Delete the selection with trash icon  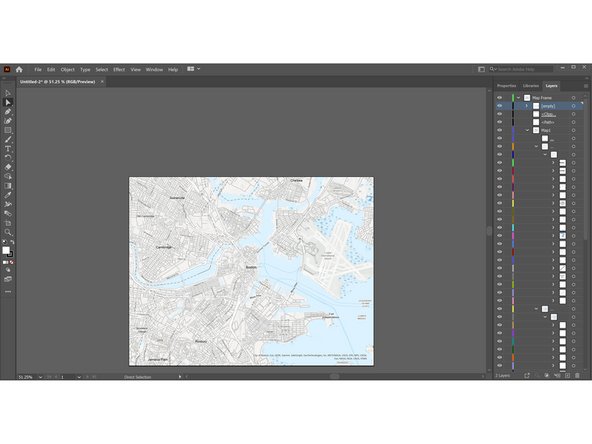click(x=577, y=376)
